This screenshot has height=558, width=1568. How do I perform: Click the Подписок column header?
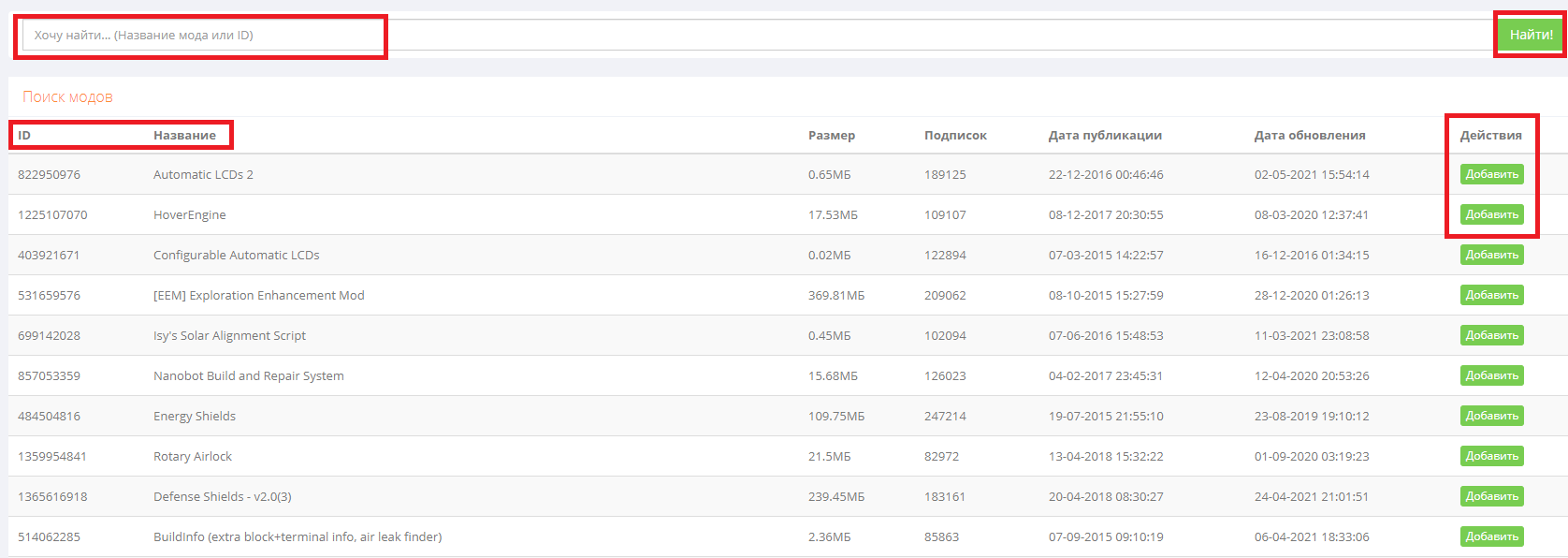click(x=955, y=135)
